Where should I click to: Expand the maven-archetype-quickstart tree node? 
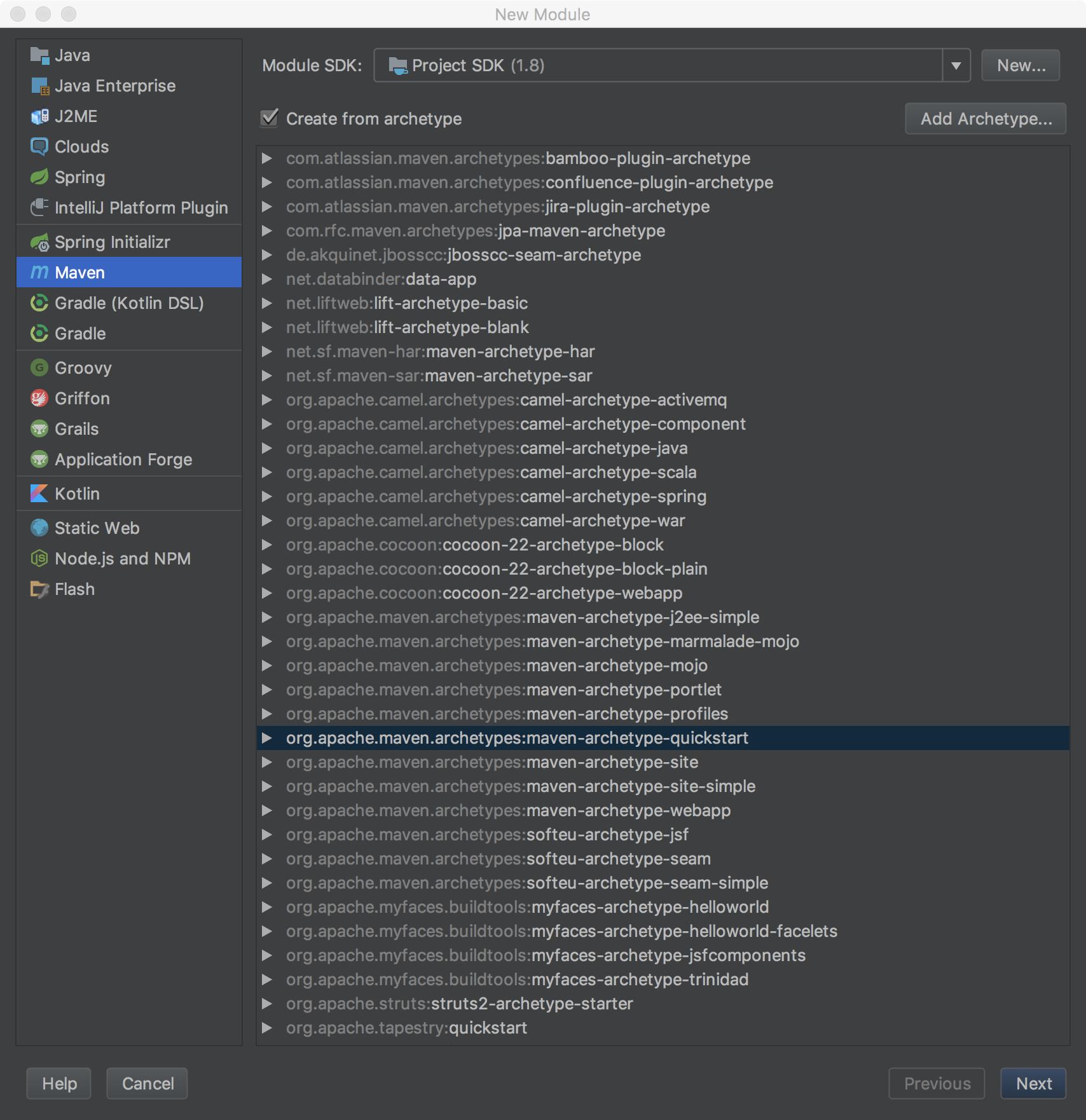coord(267,738)
